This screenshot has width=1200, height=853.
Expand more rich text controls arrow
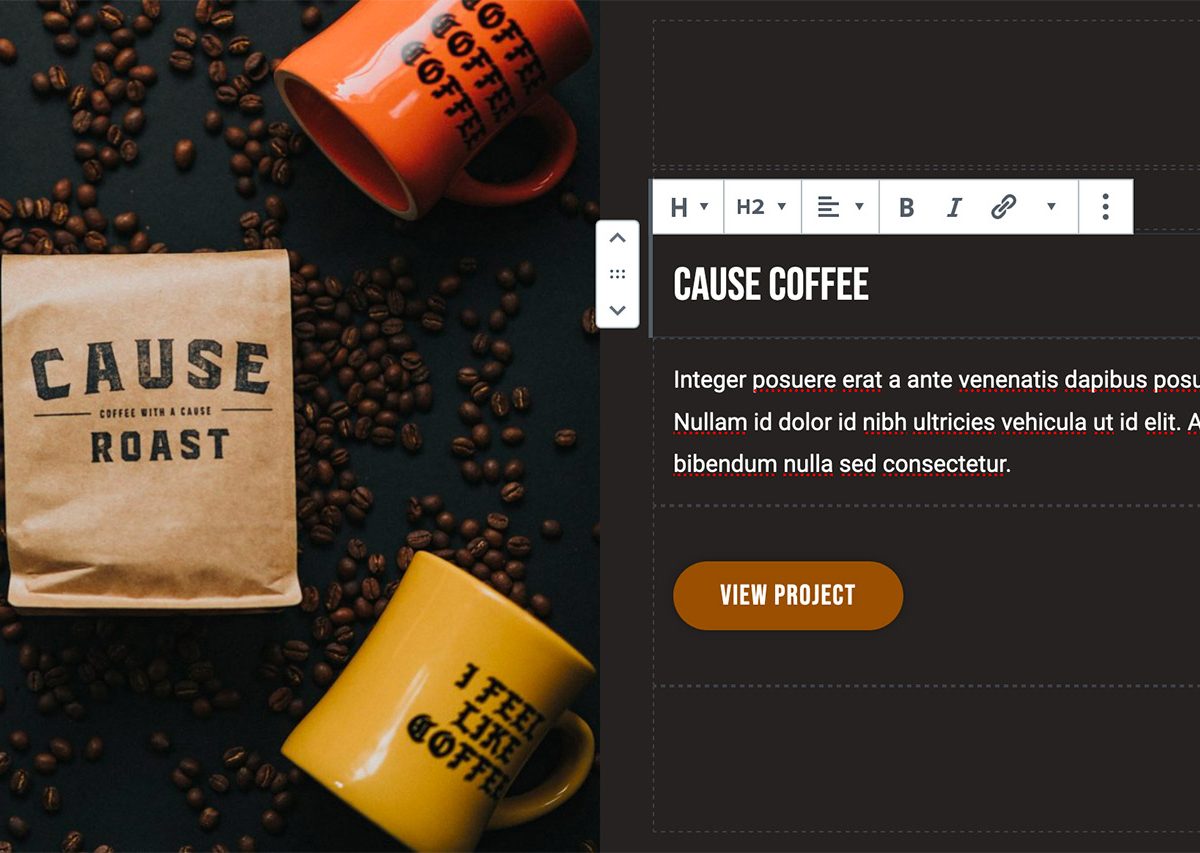point(1051,207)
